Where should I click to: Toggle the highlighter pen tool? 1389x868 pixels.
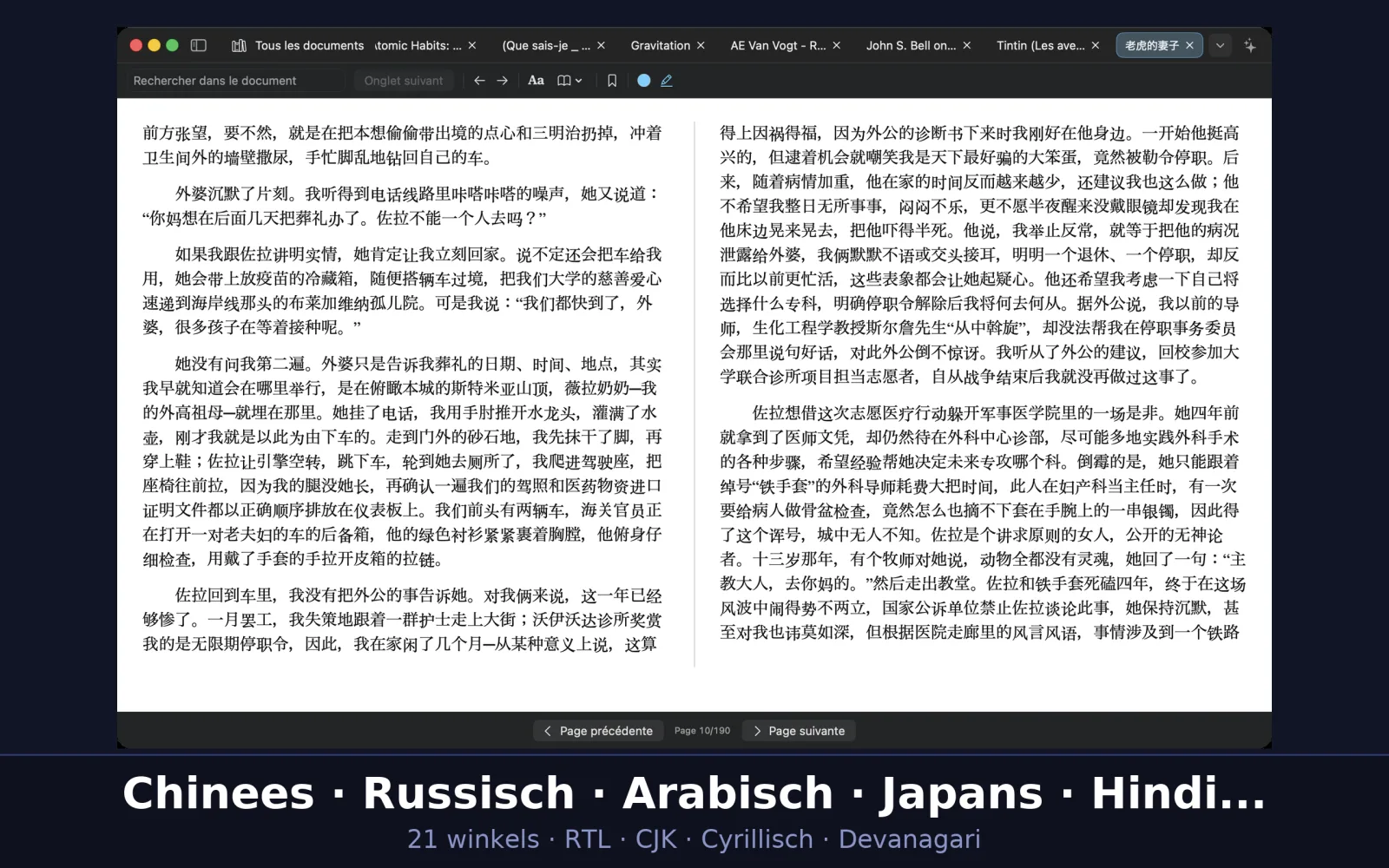[x=667, y=80]
